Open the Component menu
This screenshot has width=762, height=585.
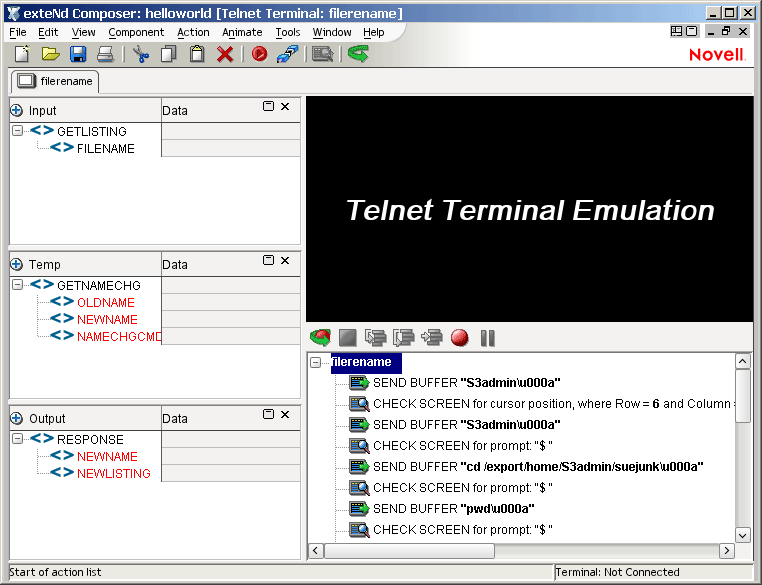[x=136, y=33]
